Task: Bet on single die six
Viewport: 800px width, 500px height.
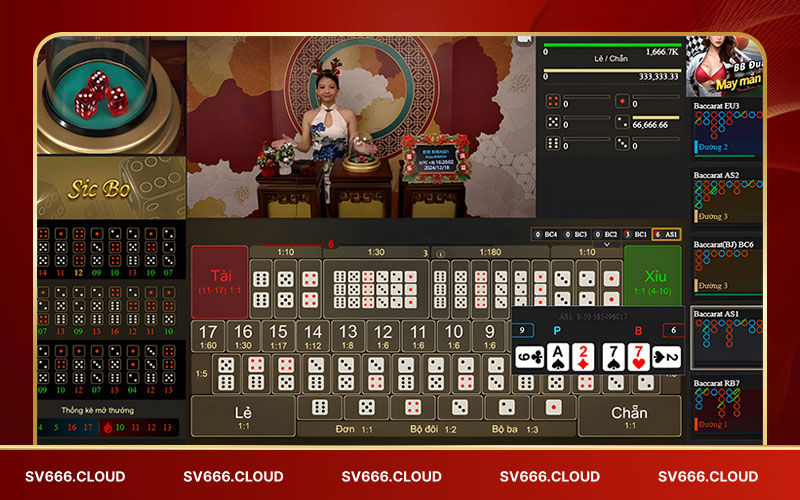Action: (320, 408)
